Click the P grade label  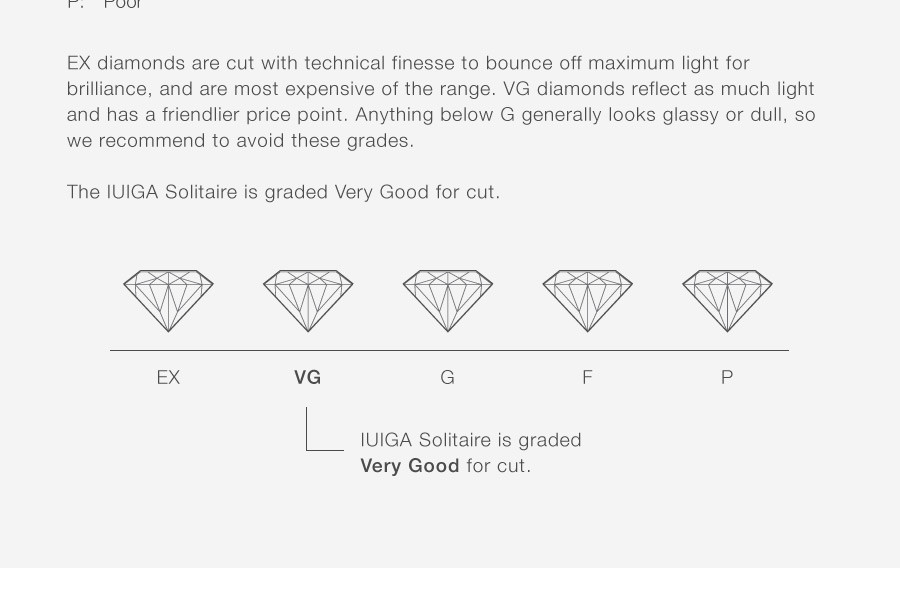(727, 377)
